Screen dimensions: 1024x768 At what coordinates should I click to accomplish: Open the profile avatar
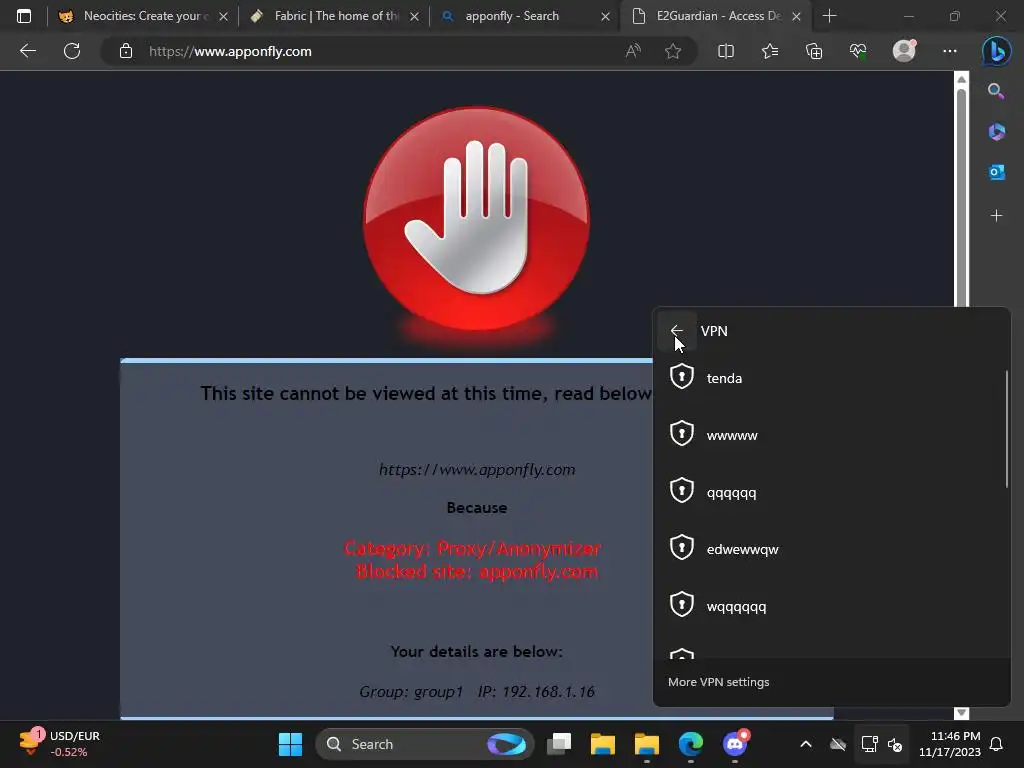pyautogui.click(x=904, y=50)
